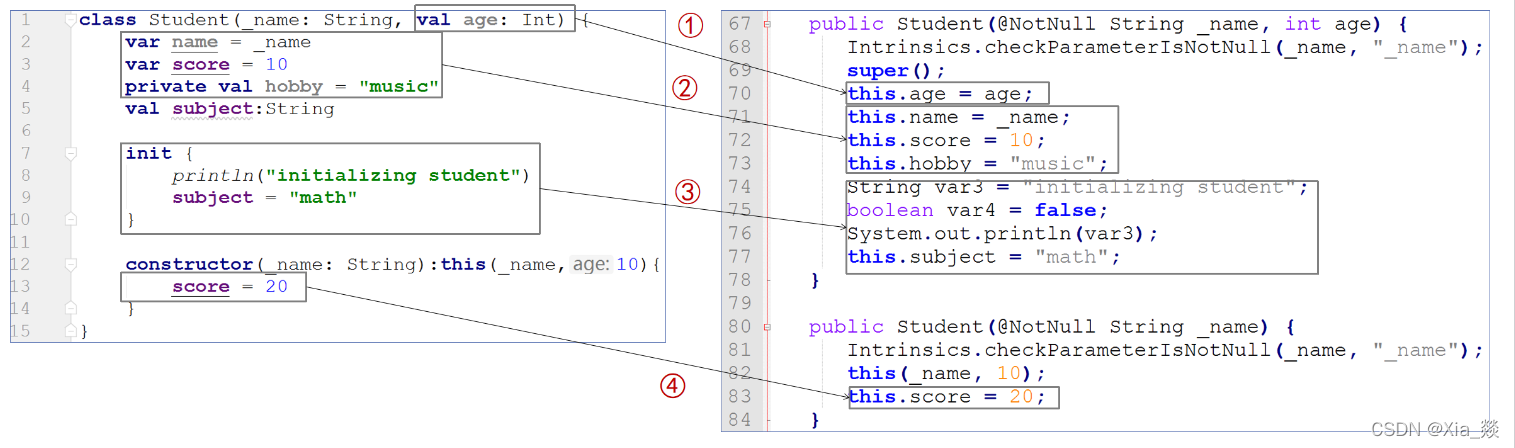The image size is (1515, 448).
Task: Collapse the second Java constructor fold marker on line 80
Action: tap(767, 327)
